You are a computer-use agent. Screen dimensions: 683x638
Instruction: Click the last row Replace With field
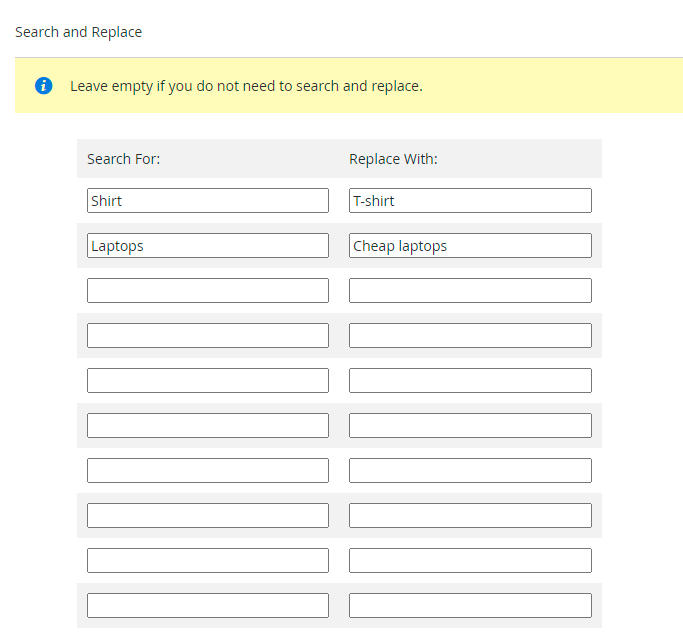pos(470,606)
